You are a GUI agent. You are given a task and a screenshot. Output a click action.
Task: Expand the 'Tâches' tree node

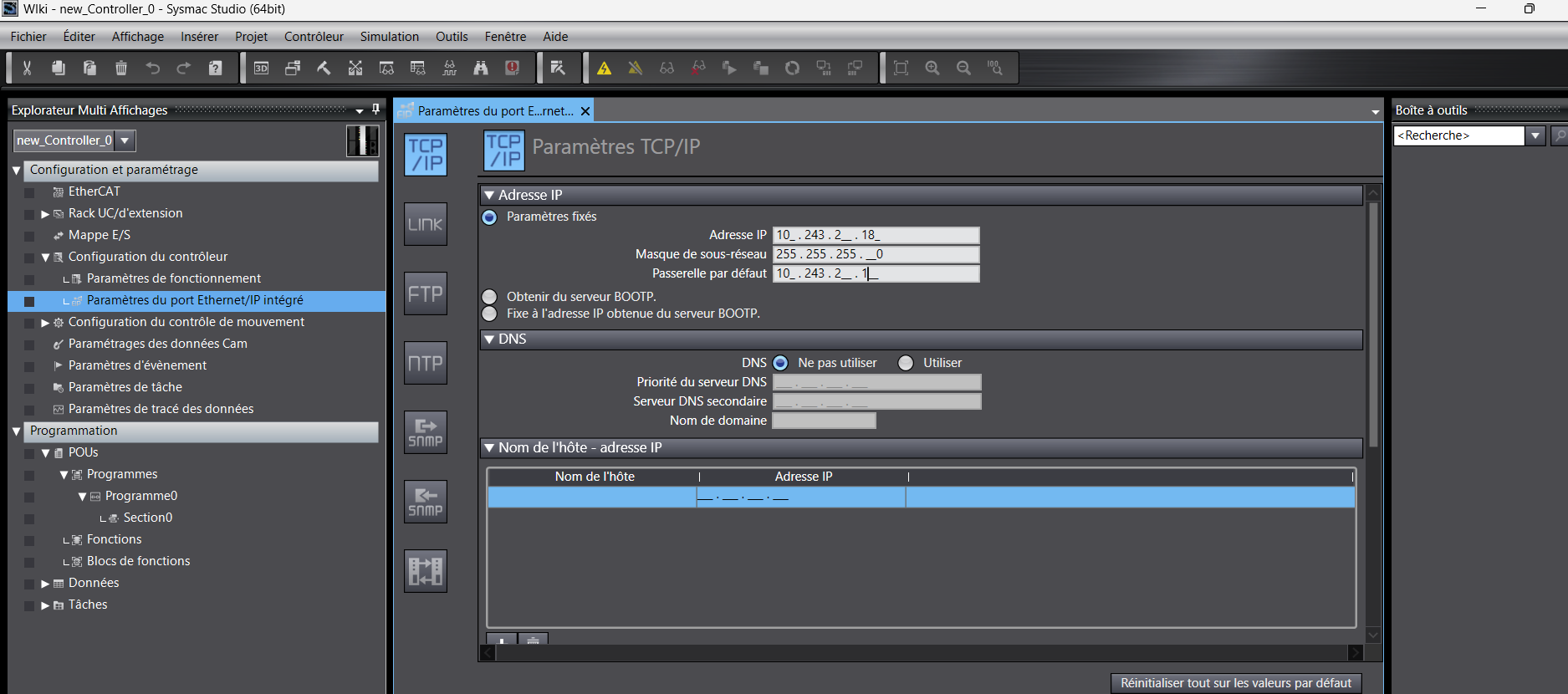click(x=45, y=605)
